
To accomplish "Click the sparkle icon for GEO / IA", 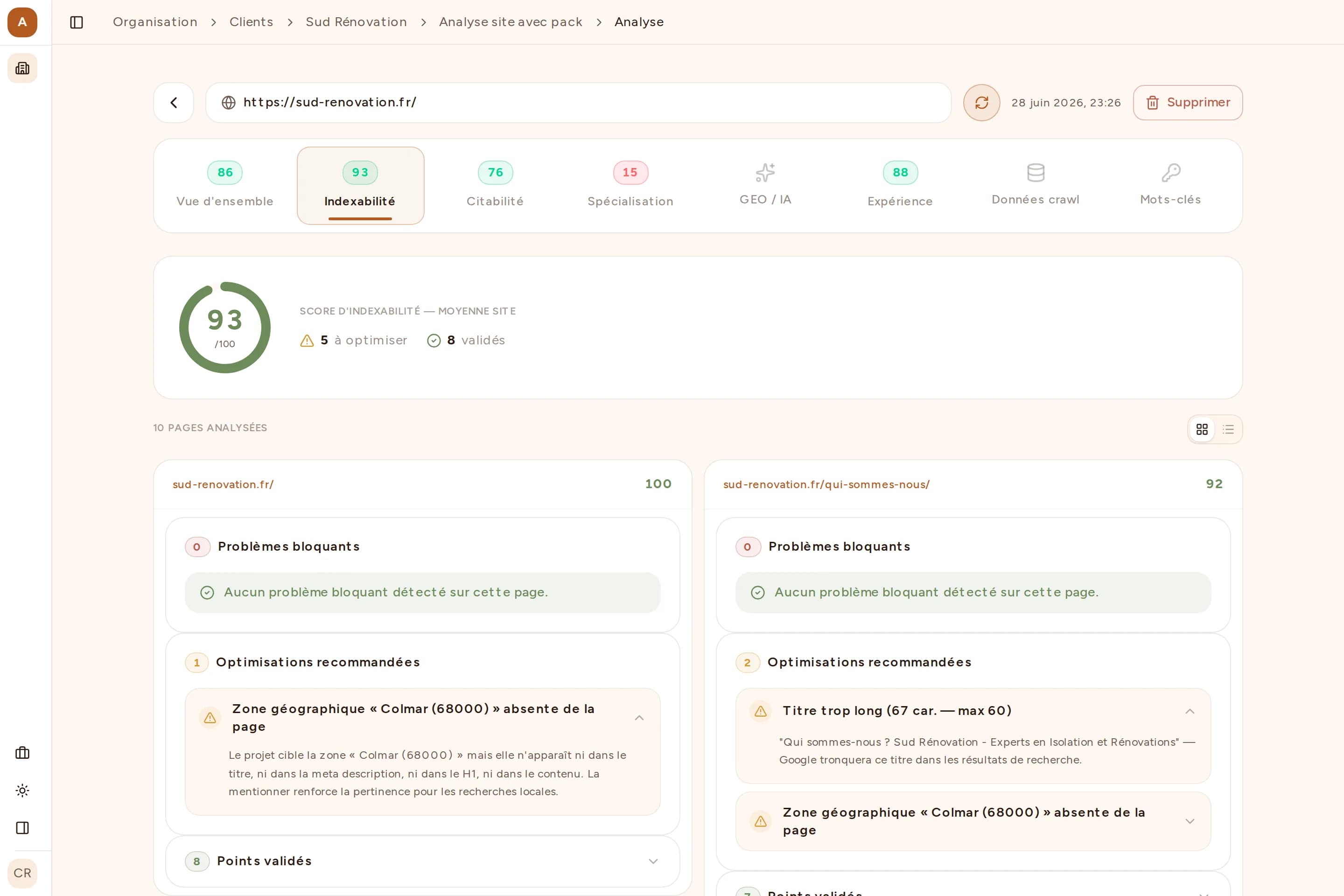I will pyautogui.click(x=765, y=172).
